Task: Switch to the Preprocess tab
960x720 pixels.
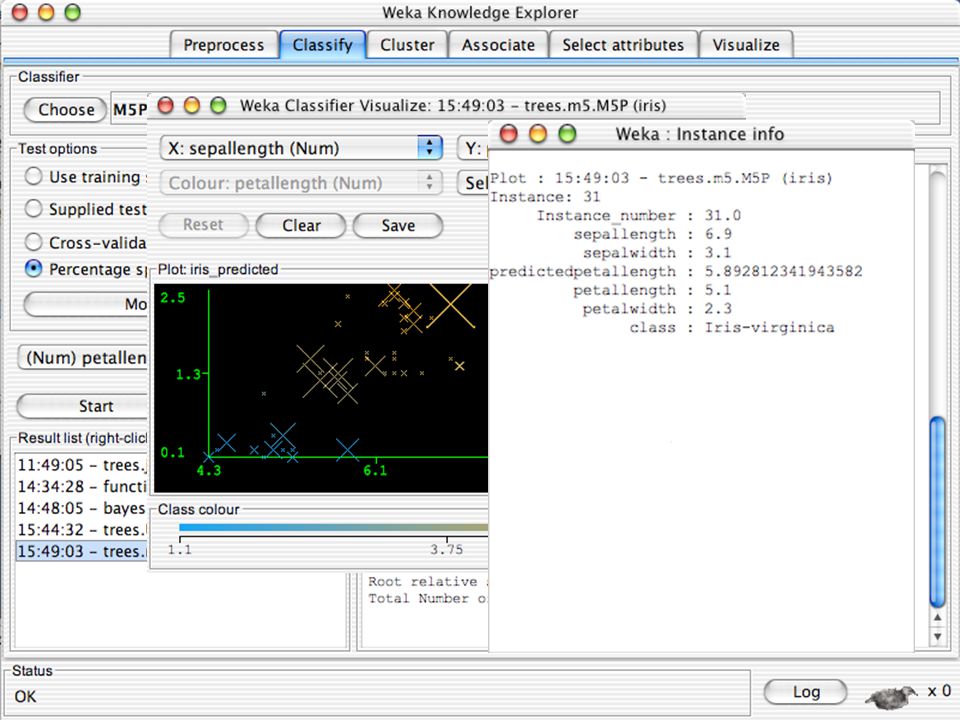Action: click(223, 45)
